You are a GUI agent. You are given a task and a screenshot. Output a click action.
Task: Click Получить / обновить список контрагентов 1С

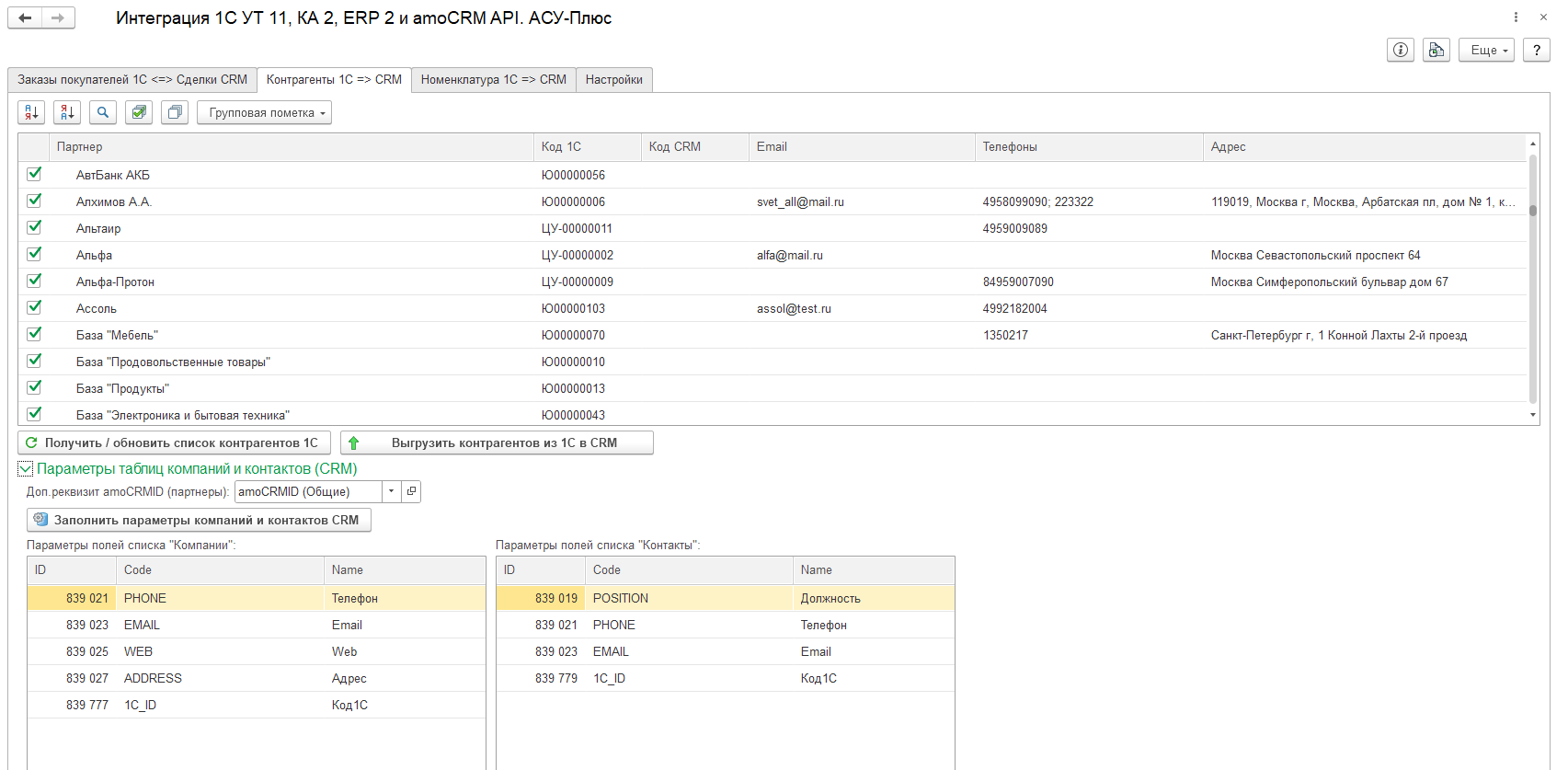pos(174,442)
